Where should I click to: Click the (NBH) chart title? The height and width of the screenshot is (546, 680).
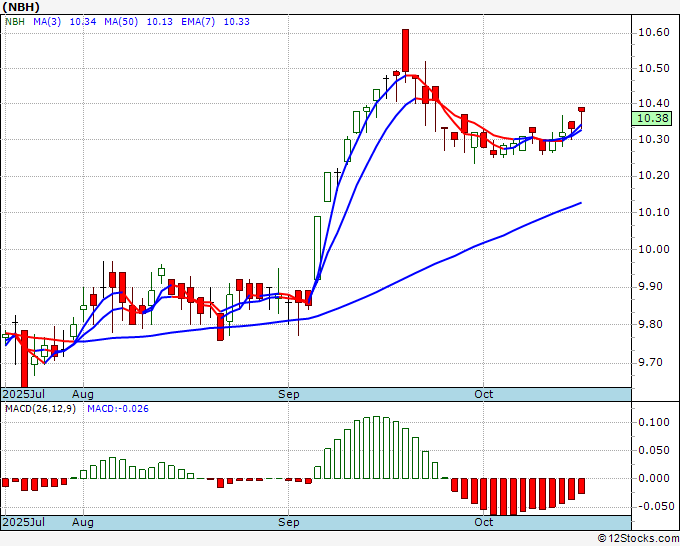click(x=21, y=7)
